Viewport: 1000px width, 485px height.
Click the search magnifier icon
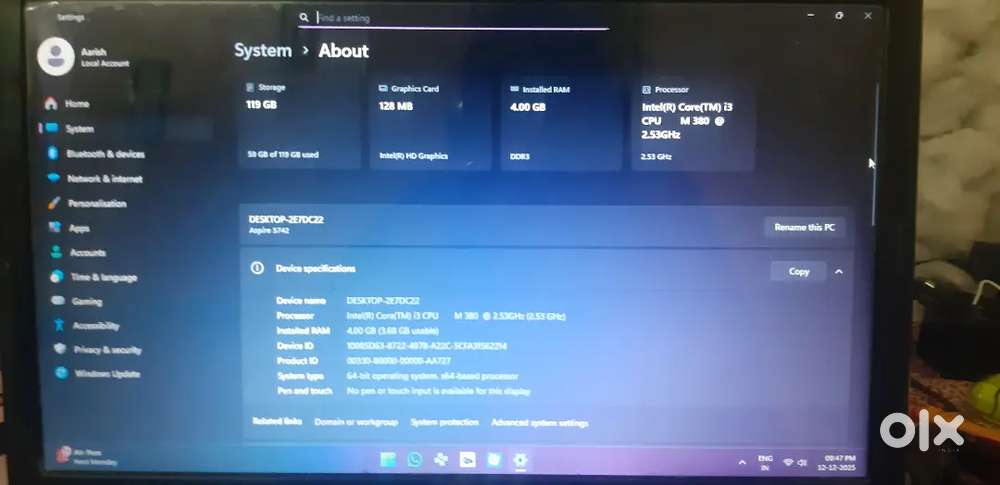(x=305, y=18)
